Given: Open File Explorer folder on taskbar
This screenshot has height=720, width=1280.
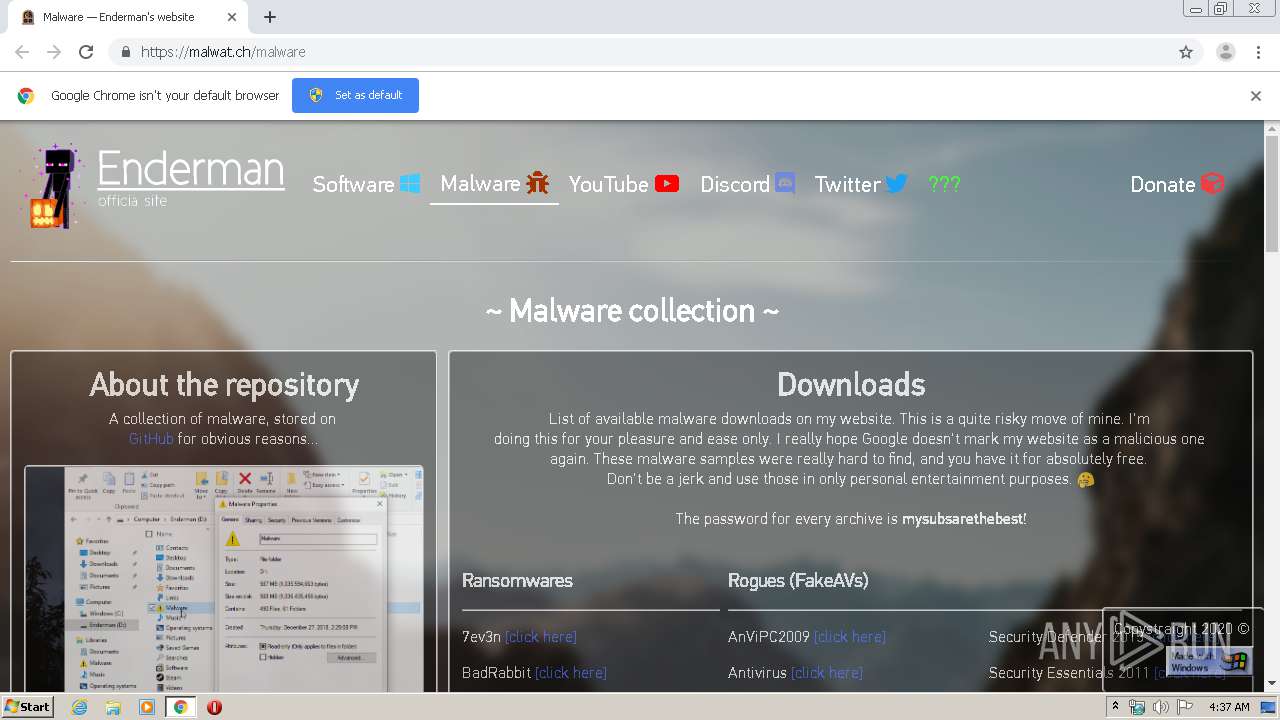Looking at the screenshot, I should tap(113, 707).
